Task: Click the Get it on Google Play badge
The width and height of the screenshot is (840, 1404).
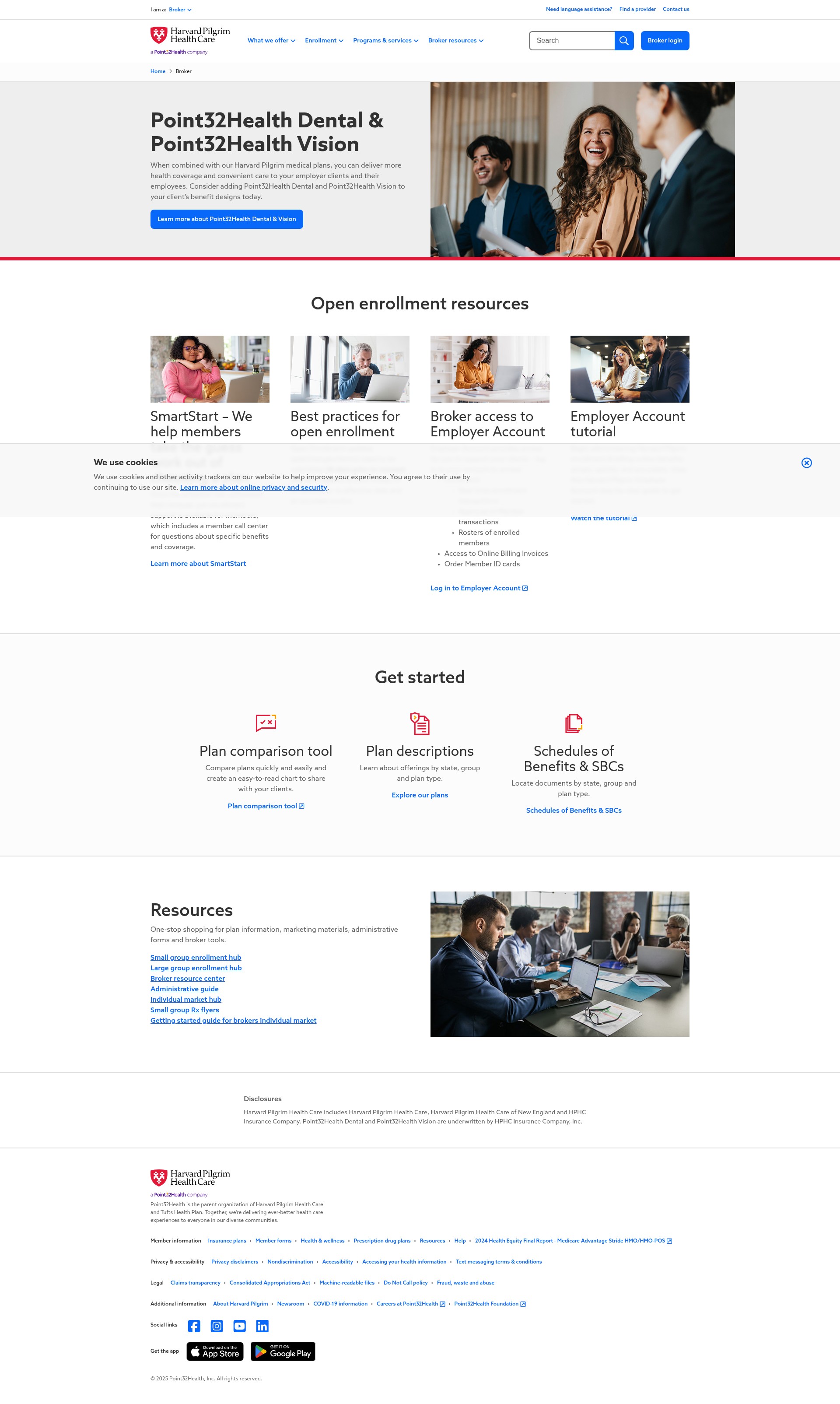Action: tap(283, 1351)
